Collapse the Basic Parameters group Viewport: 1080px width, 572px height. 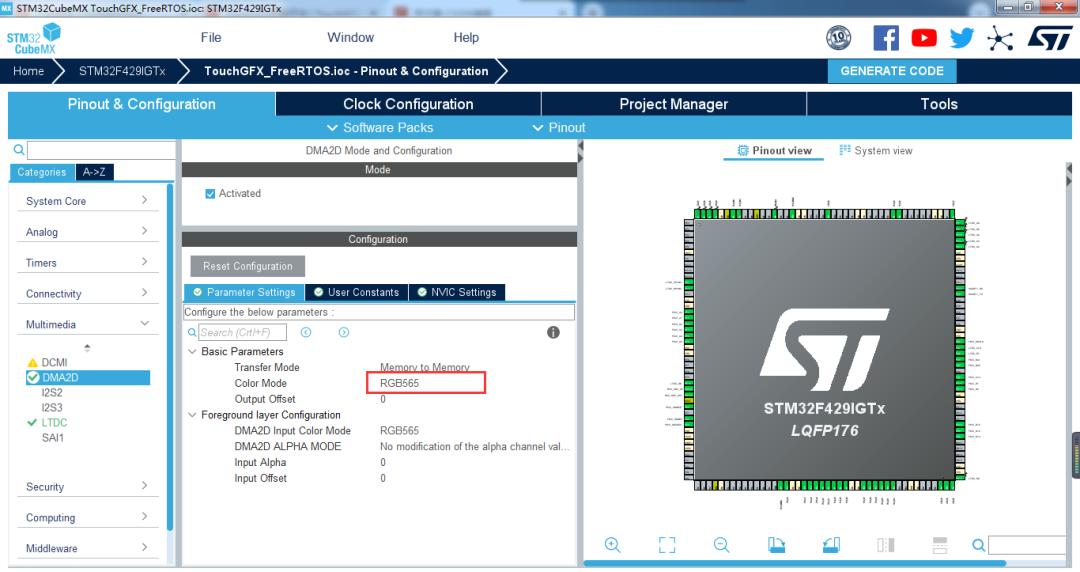192,351
